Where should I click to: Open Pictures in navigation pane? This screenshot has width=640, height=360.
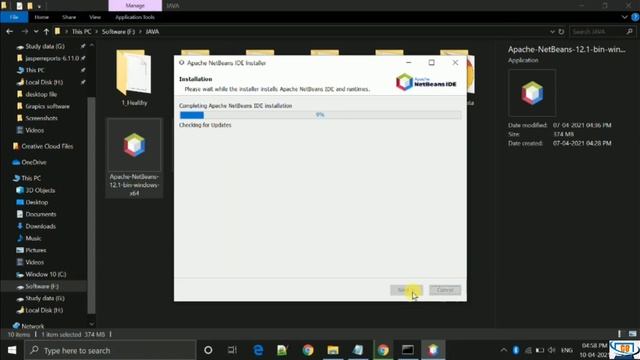click(x=36, y=250)
